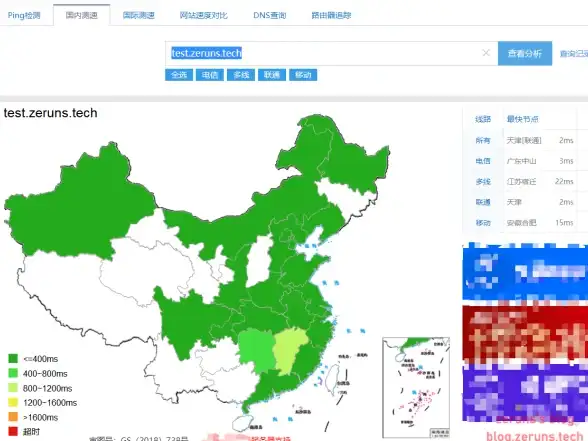
Task: Click the 400-800ms legend swatch
Action: pos(13,373)
